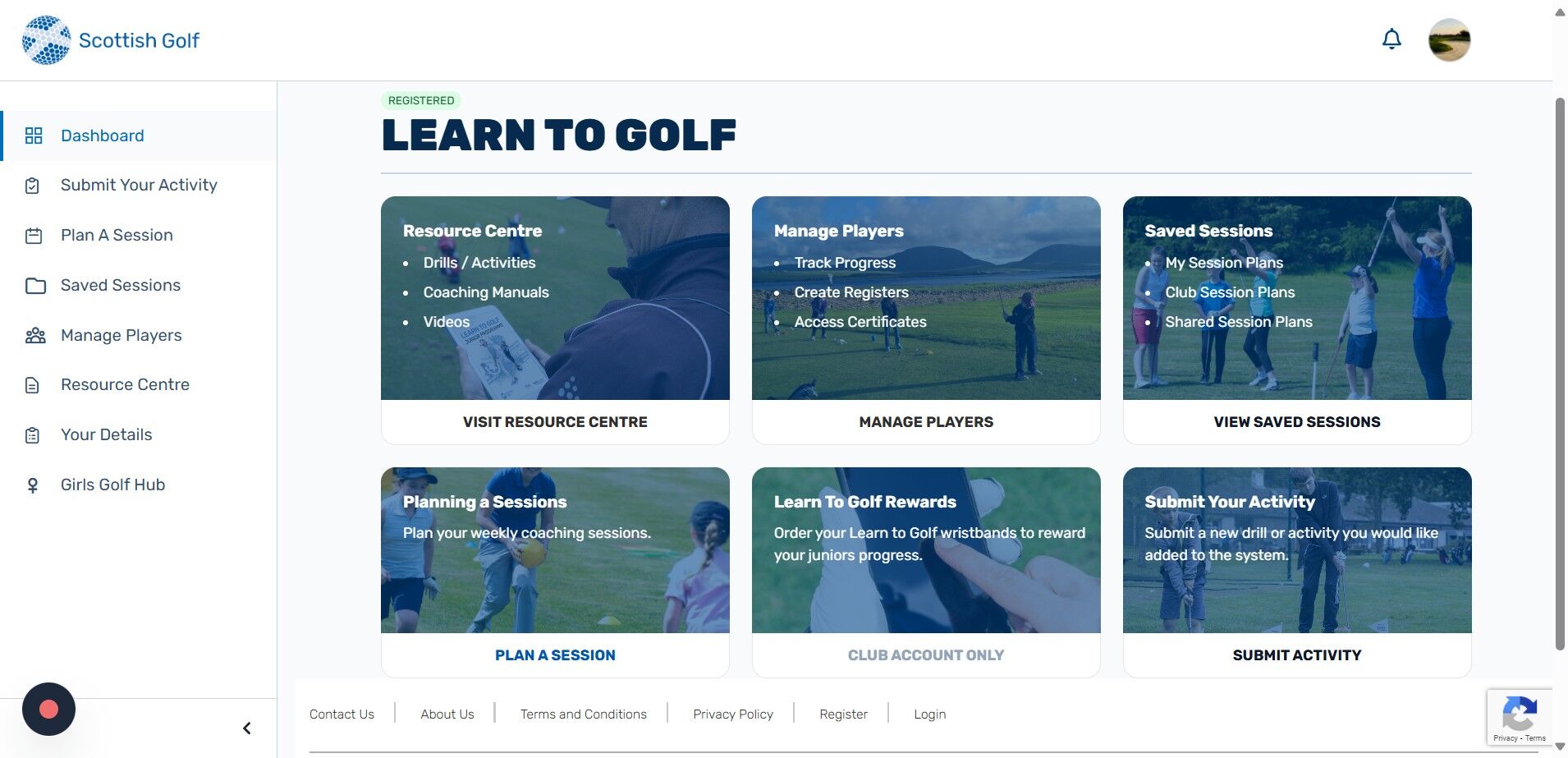Click the VISIT RESOURCE CENTRE button
This screenshot has width=1568, height=758.
coord(555,422)
